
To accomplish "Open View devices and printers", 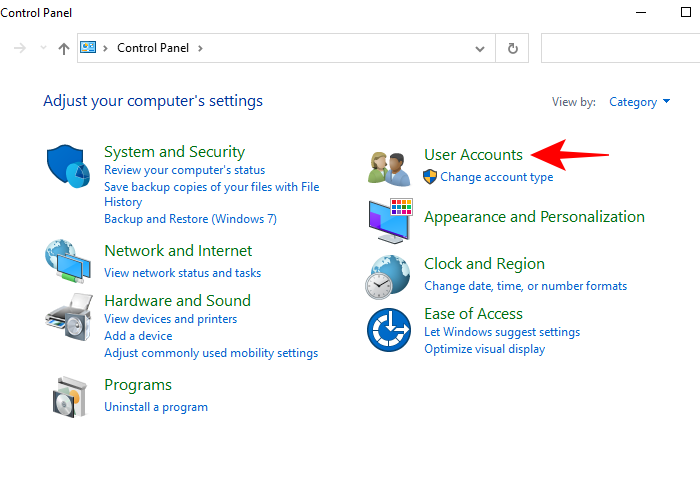I will click(170, 319).
